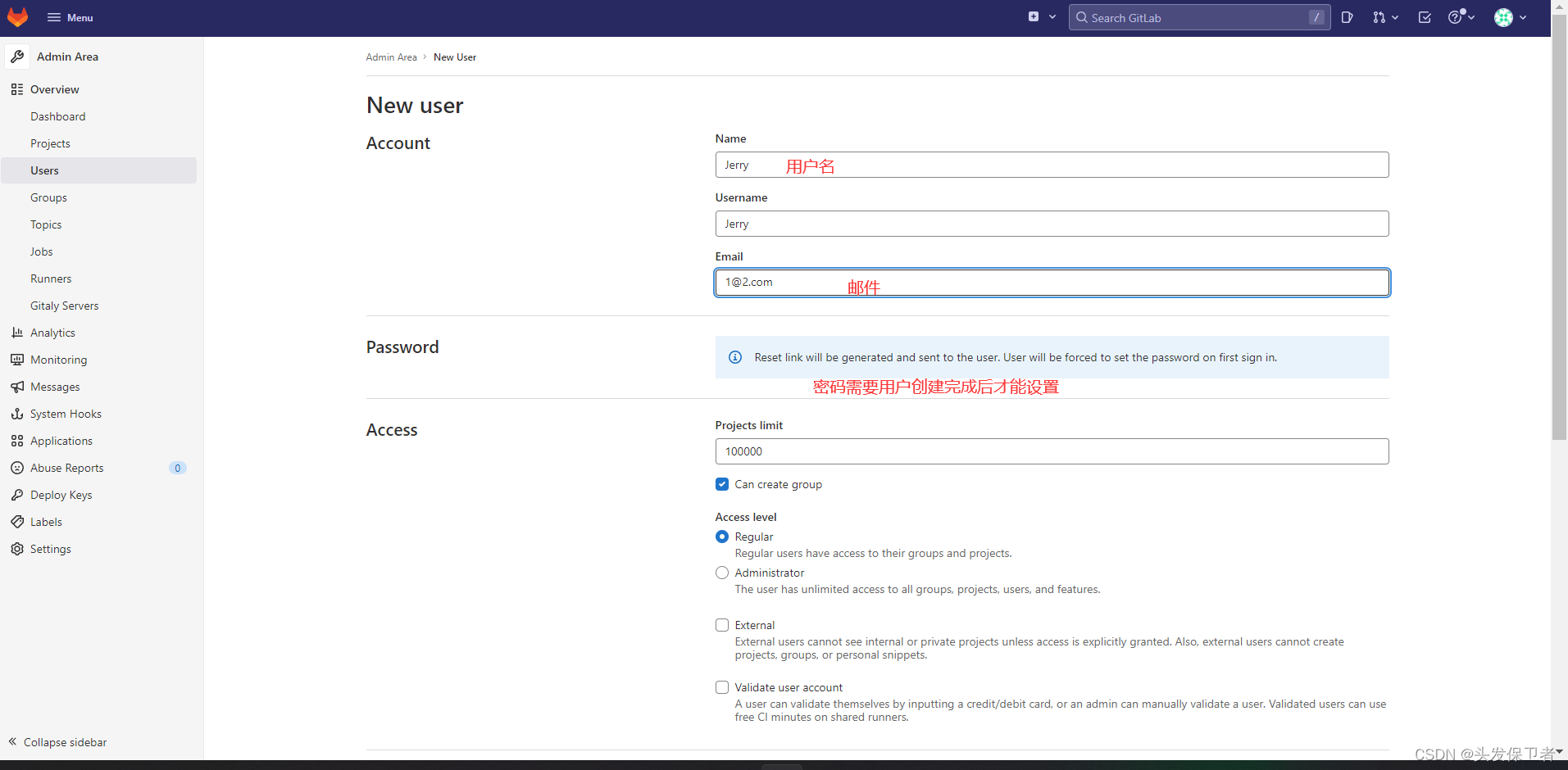
Task: Check Validate user account checkbox
Action: 722,687
